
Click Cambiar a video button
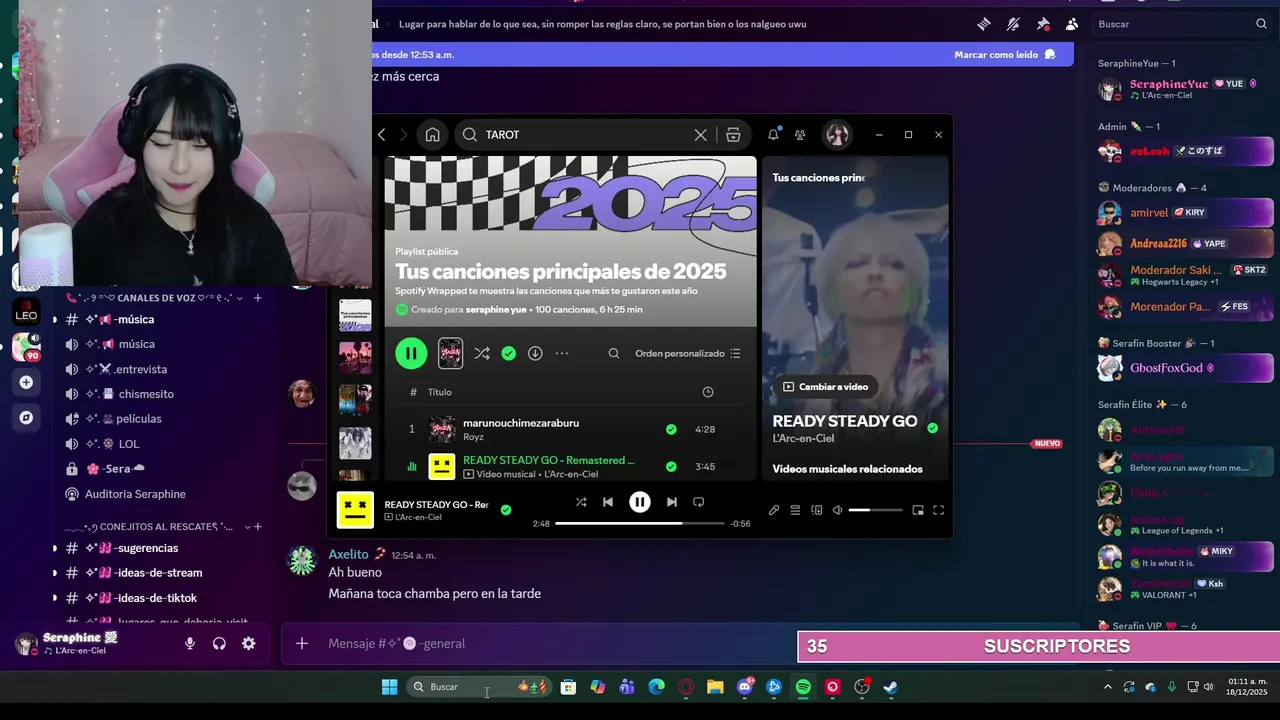pyautogui.click(x=825, y=387)
